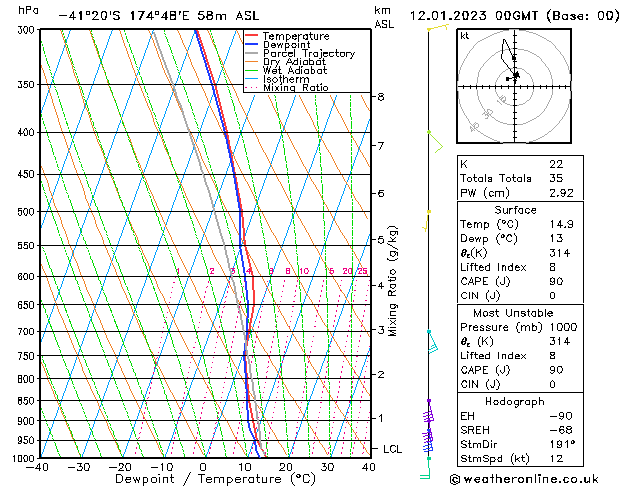Viewport: 629px width, 486px height.
Task: Click the StmSpd (kt) value 12
Action: pyautogui.click(x=556, y=458)
